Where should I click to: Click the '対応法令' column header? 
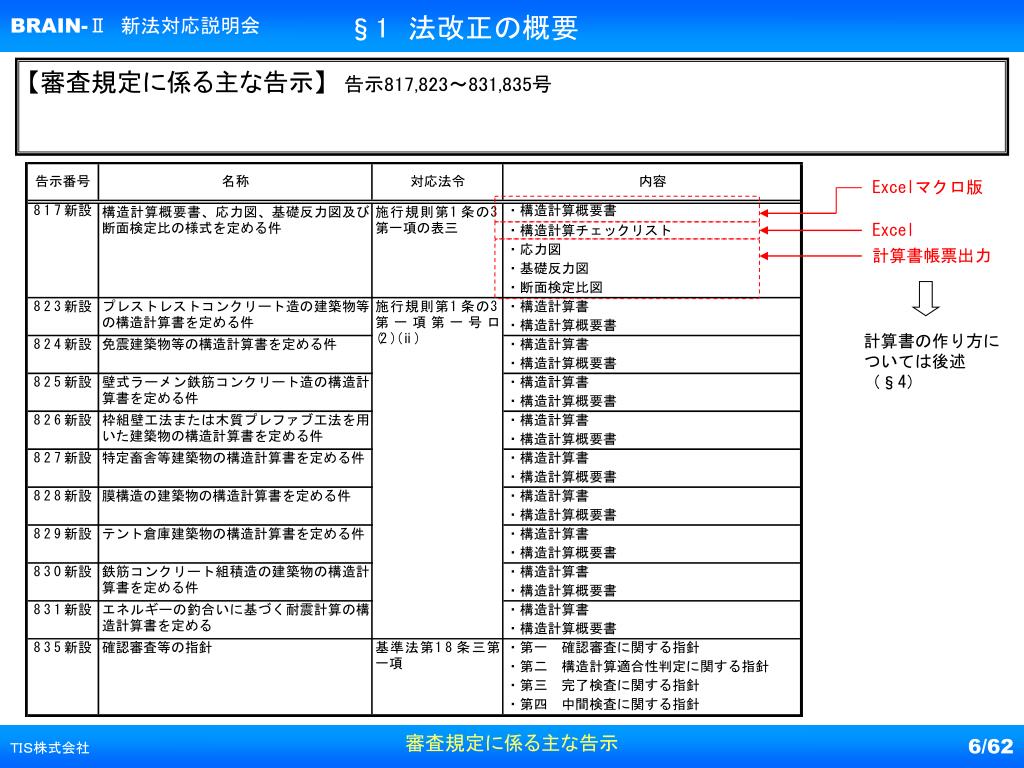point(438,182)
